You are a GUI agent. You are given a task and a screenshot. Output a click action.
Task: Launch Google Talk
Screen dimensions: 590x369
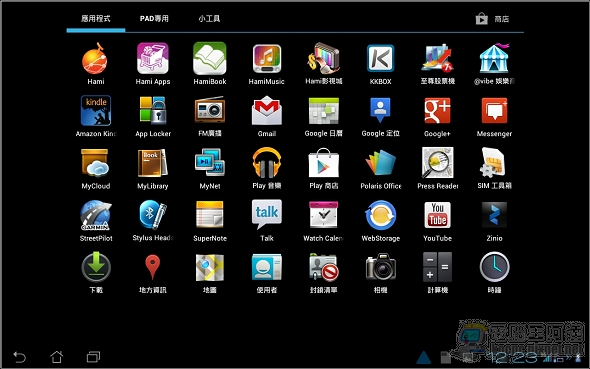pos(266,221)
